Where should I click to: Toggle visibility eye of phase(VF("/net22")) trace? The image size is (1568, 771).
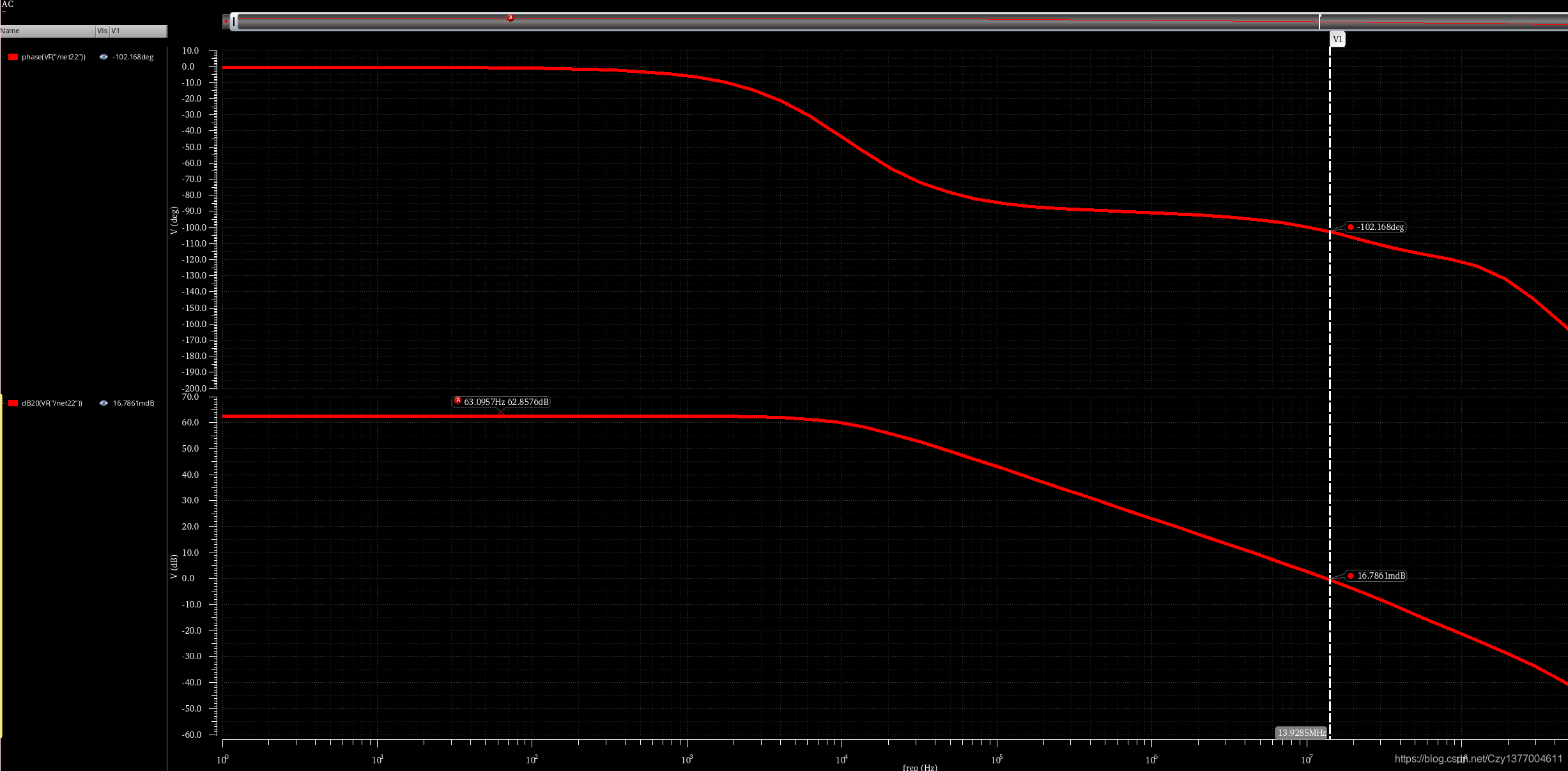[x=104, y=57]
